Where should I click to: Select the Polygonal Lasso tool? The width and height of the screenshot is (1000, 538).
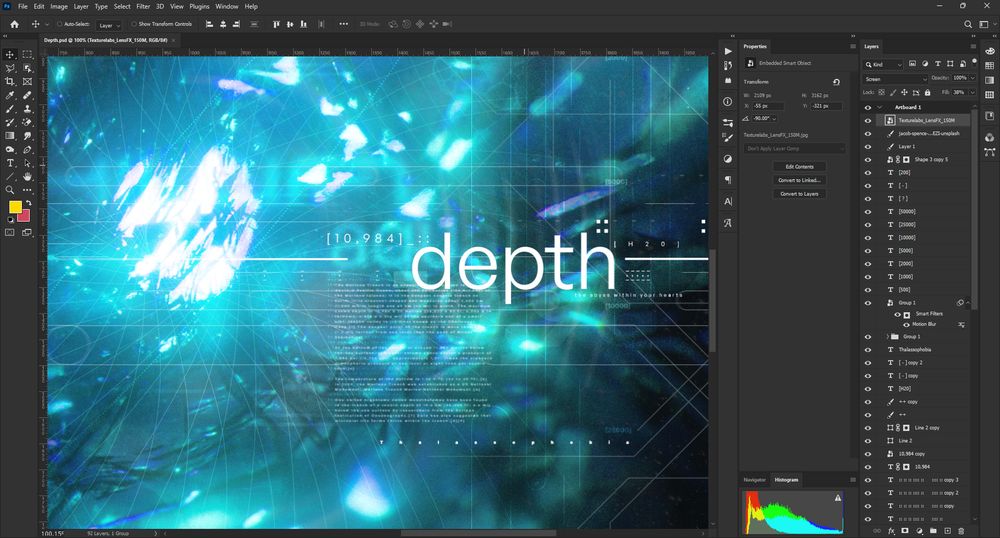tap(10, 68)
